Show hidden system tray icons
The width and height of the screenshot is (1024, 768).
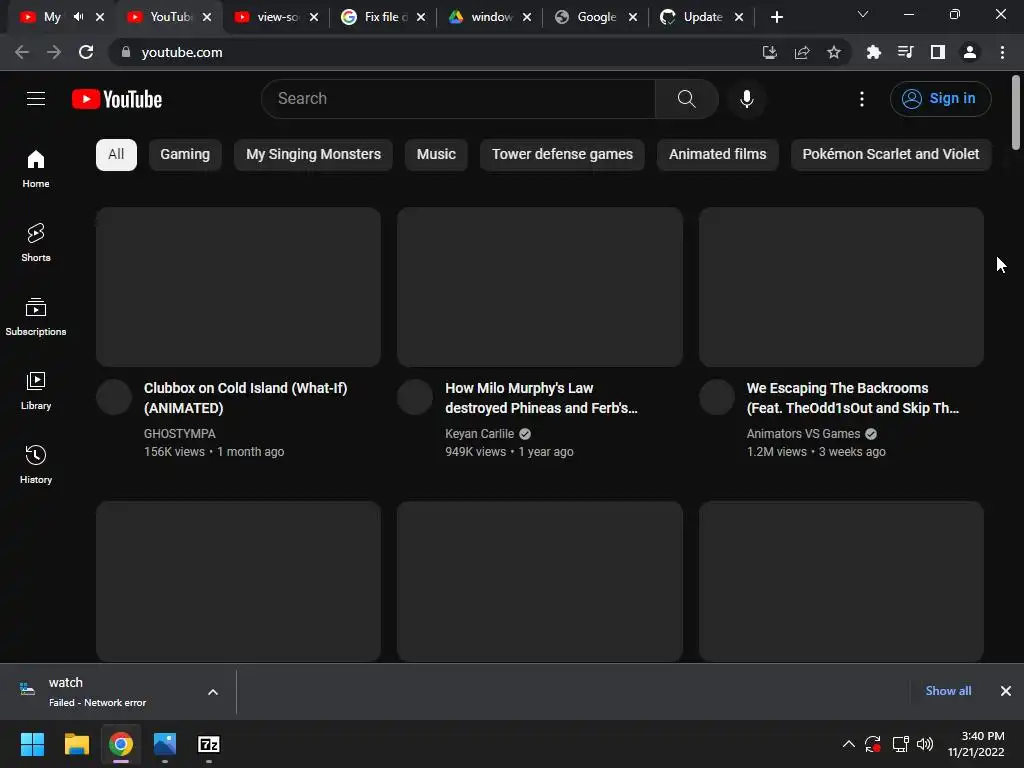[848, 744]
